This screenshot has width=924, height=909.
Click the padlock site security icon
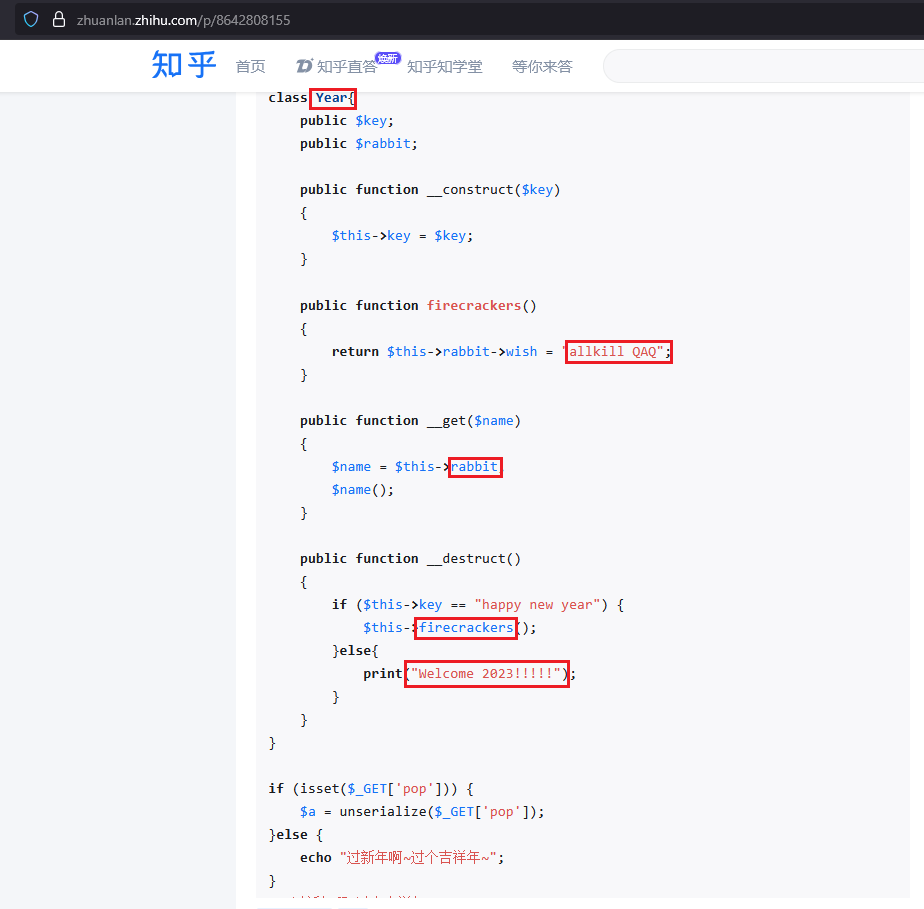pyautogui.click(x=58, y=19)
